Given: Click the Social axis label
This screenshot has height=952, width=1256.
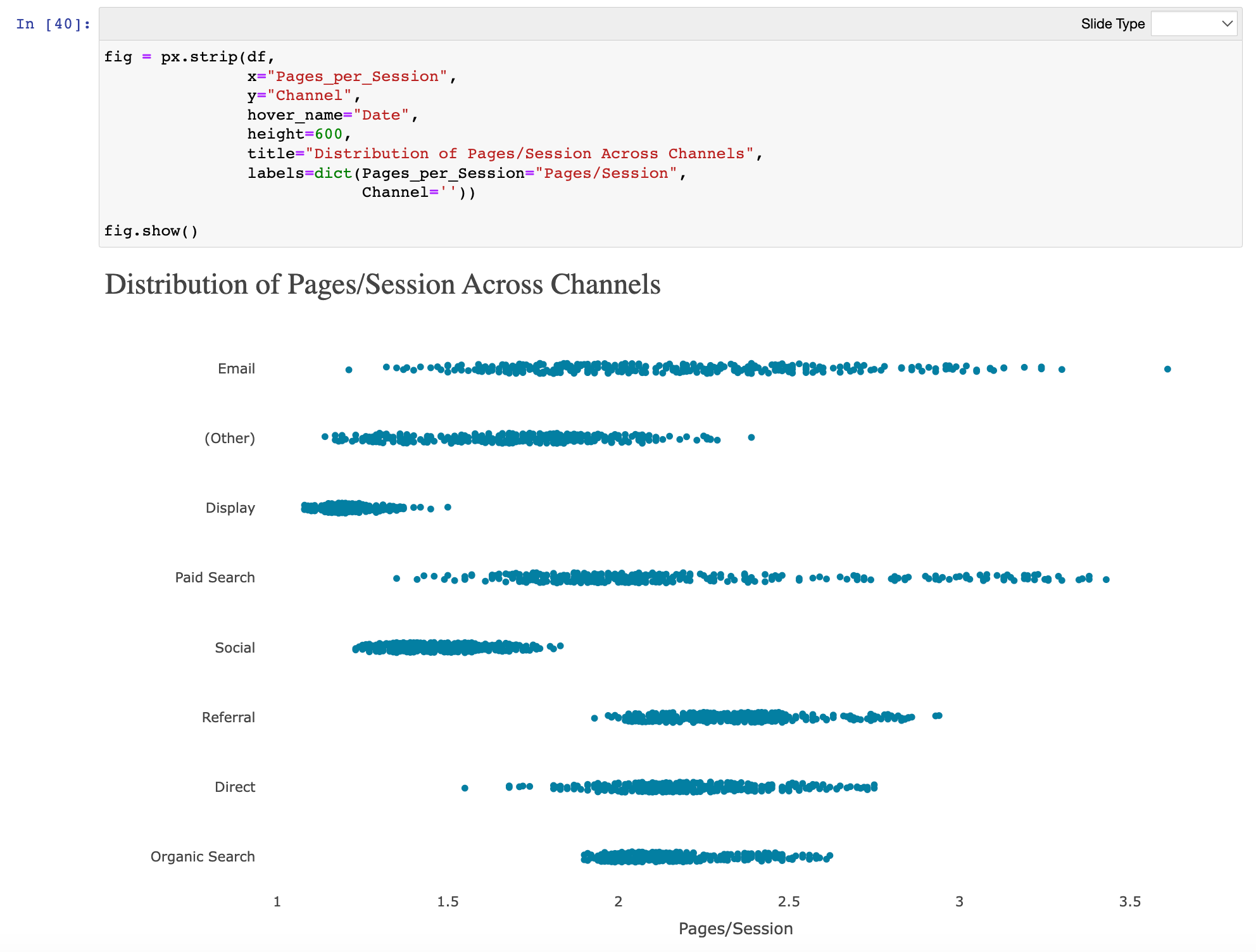Looking at the screenshot, I should tap(234, 648).
